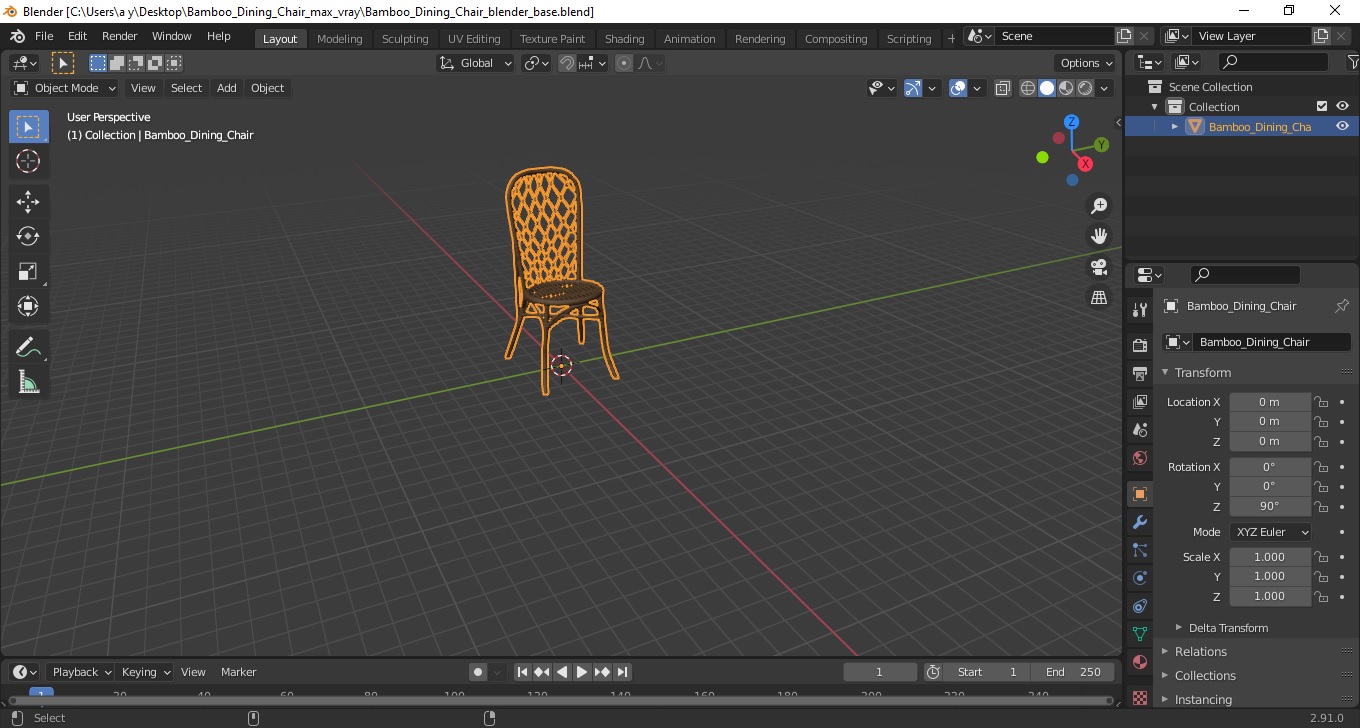Switch to the Shading workspace tab

pyautogui.click(x=624, y=39)
